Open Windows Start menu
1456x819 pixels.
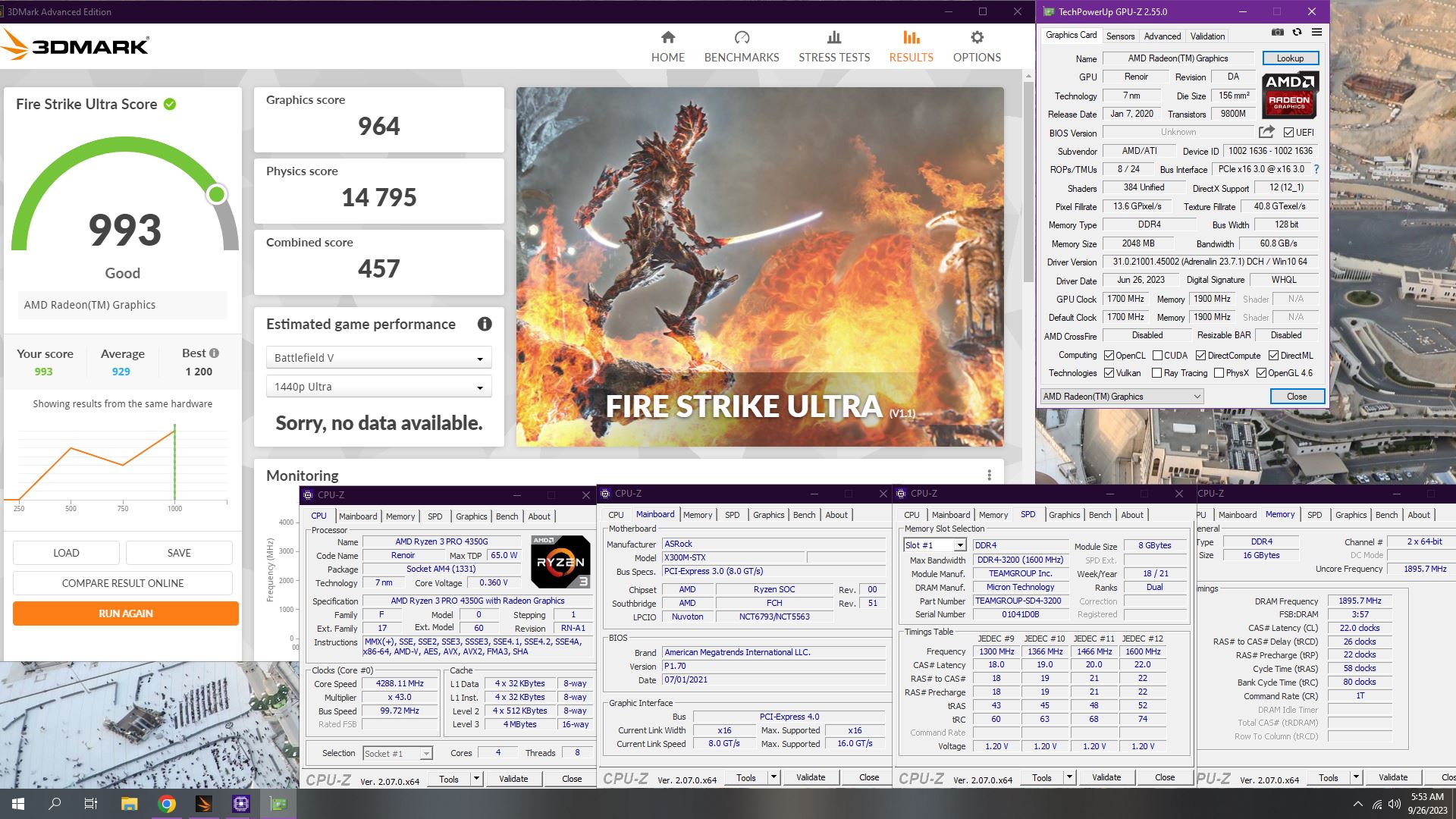pos(18,804)
